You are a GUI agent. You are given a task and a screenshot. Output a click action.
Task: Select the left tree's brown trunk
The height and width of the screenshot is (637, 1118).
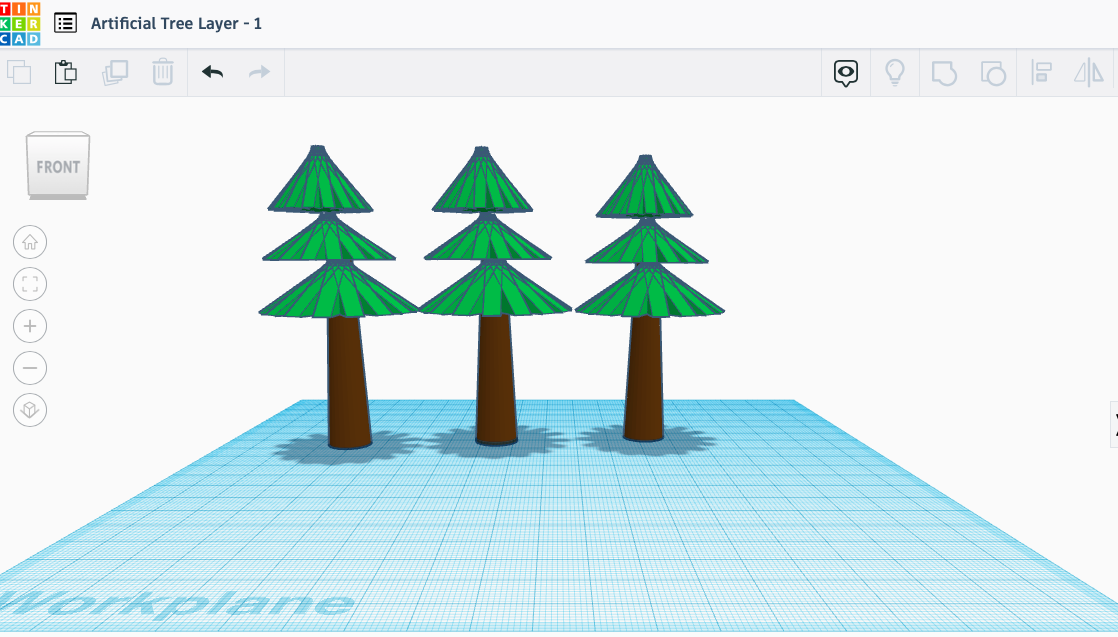point(348,382)
